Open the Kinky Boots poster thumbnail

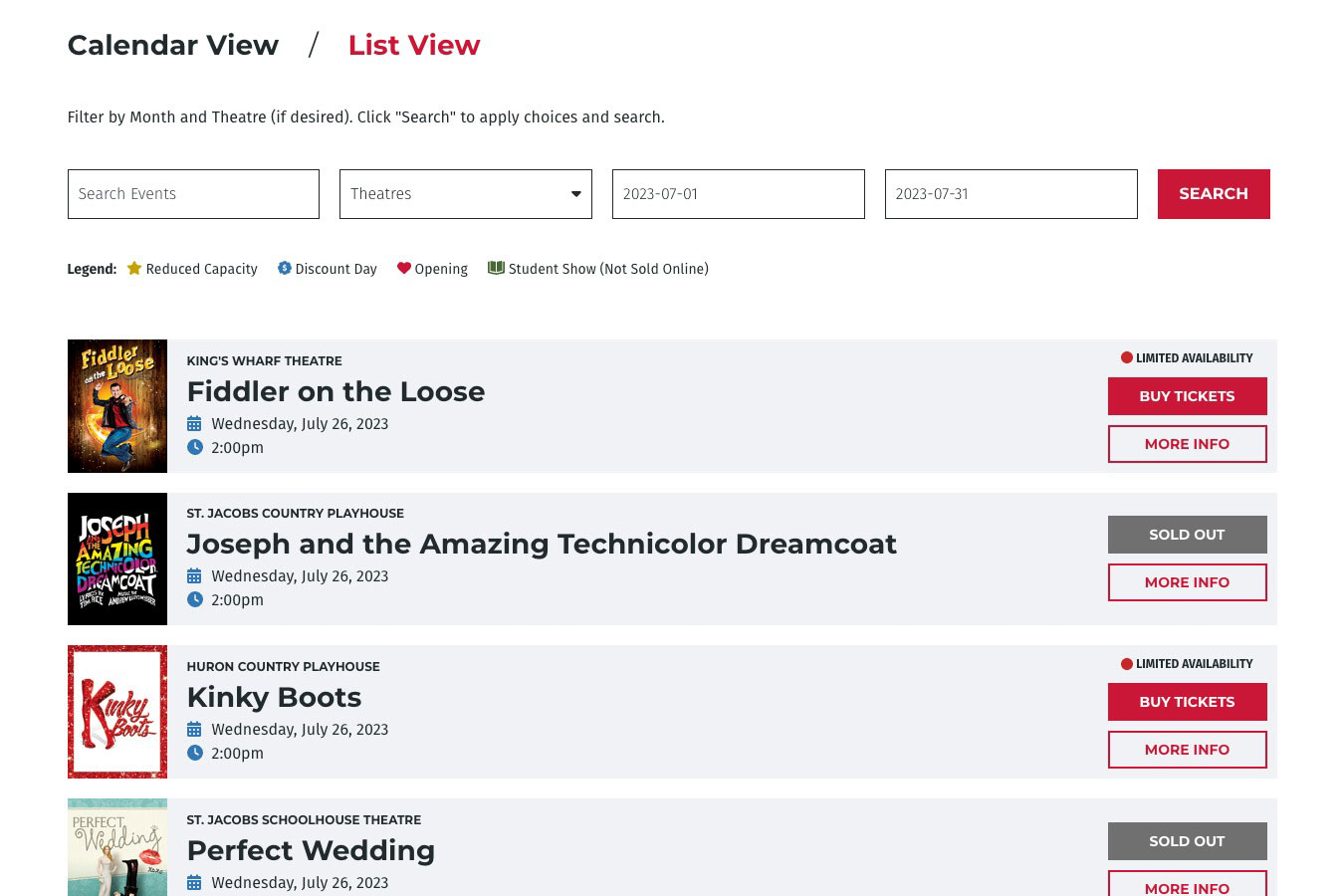[x=117, y=712]
